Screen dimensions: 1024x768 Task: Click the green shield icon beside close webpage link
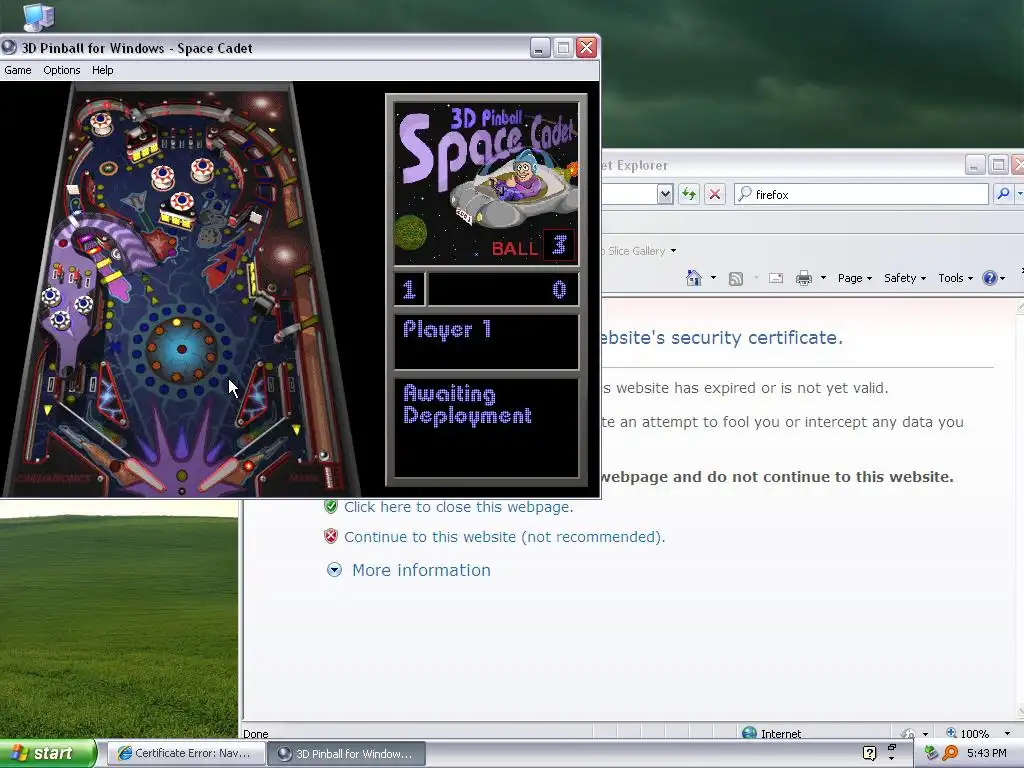pos(331,506)
